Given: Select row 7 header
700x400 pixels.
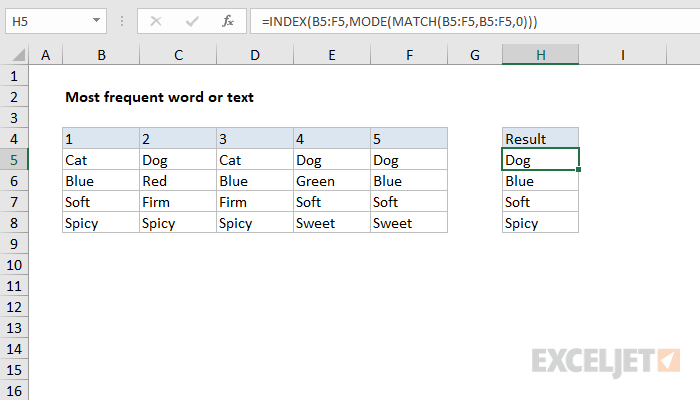Looking at the screenshot, I should click(14, 202).
